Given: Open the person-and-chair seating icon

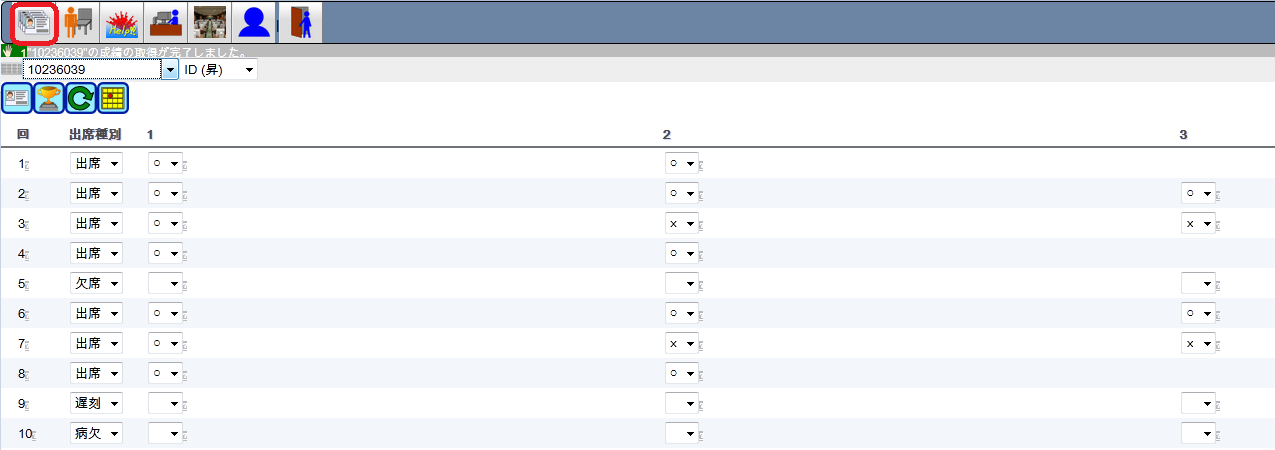Looking at the screenshot, I should [77, 22].
